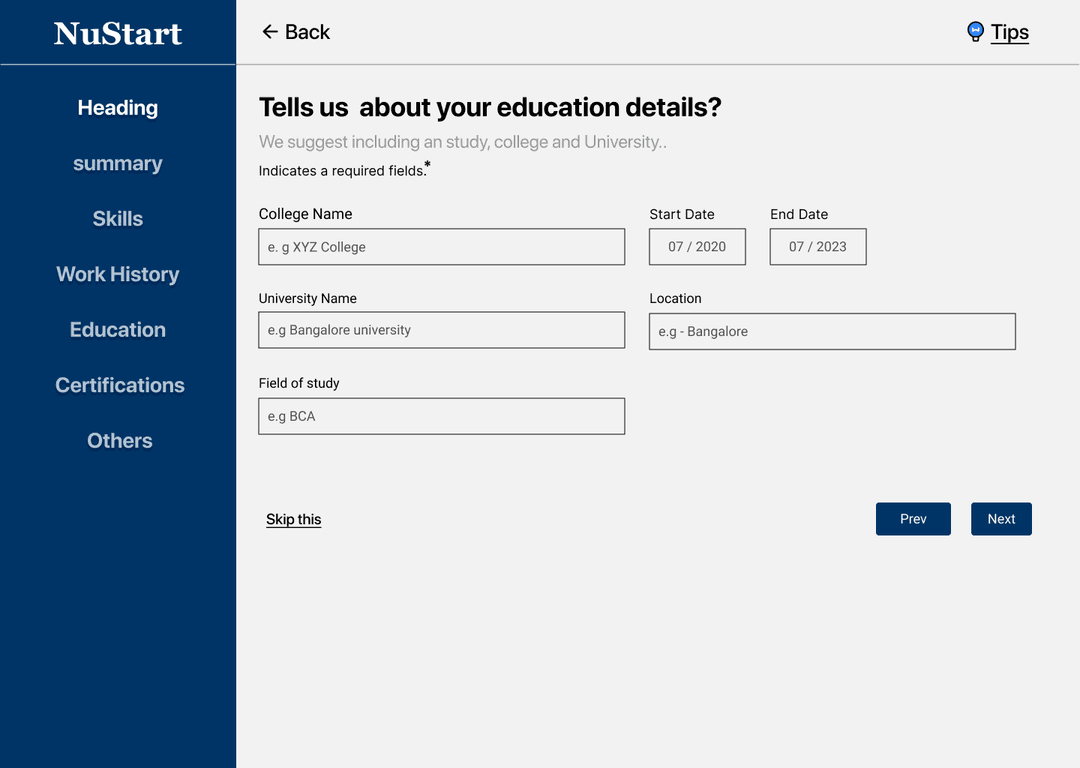Open the Certifications section

click(x=120, y=385)
